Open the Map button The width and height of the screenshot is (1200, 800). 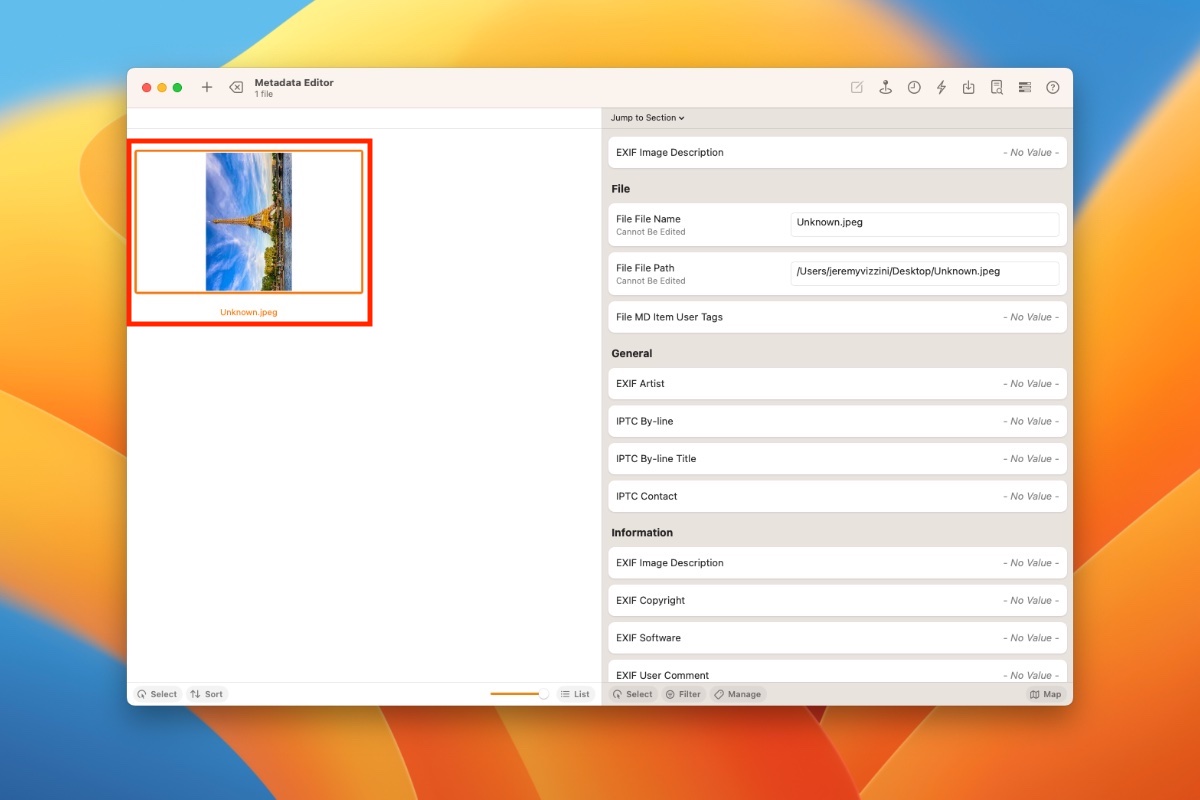(1045, 694)
